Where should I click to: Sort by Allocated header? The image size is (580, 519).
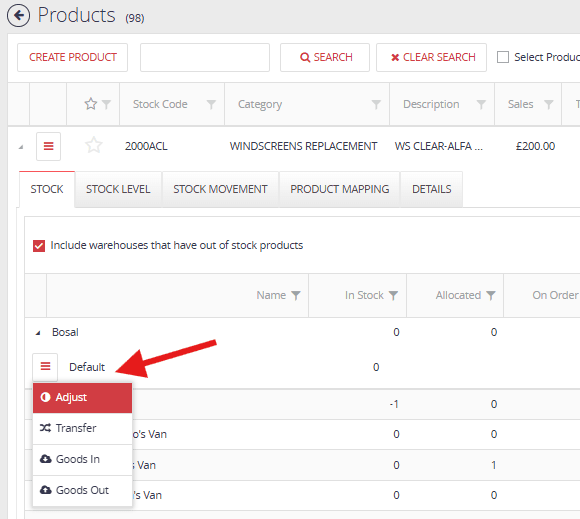(458, 295)
